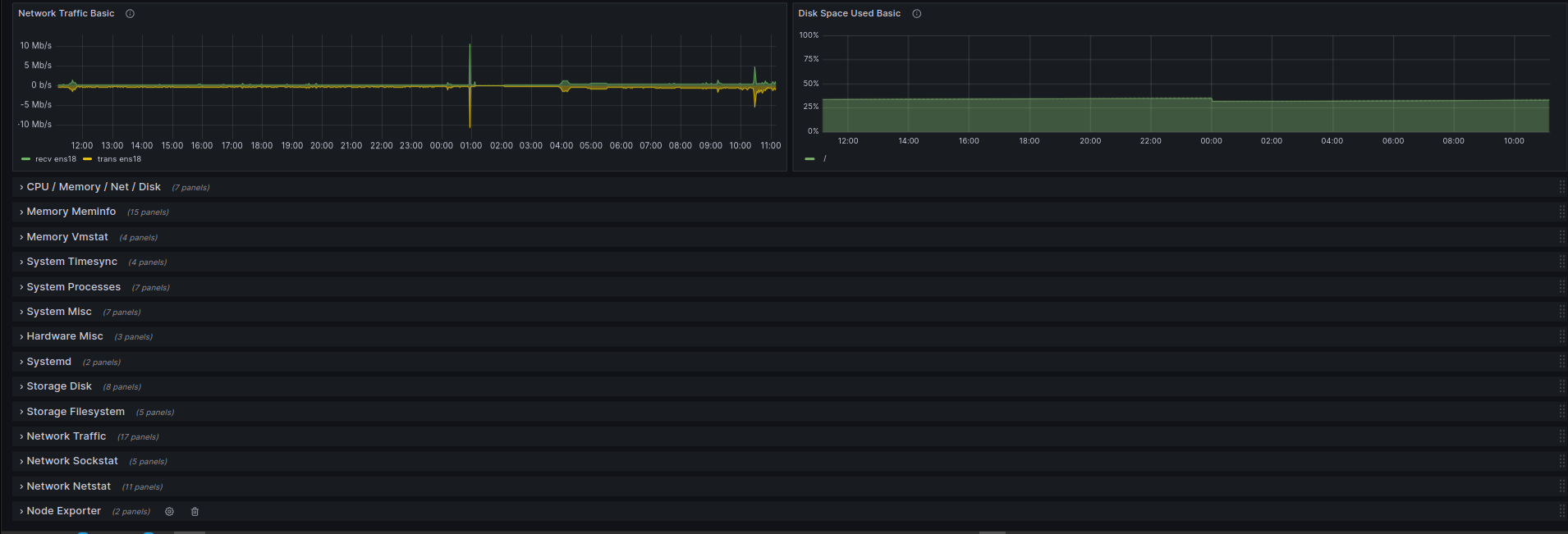Expand the Memory Vmstat row

(x=66, y=237)
